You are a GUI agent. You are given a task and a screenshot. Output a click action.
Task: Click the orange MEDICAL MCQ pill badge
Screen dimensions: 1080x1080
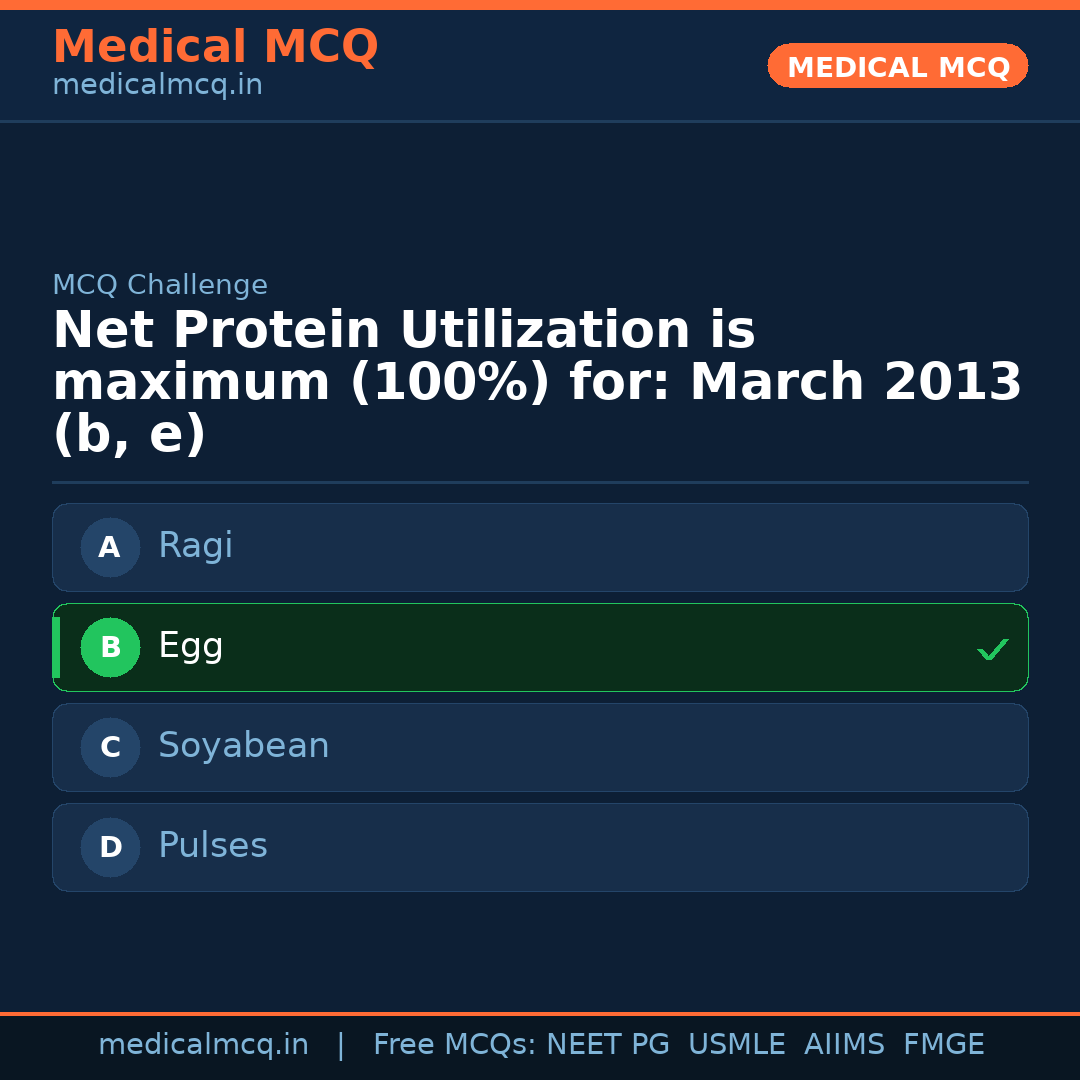897,66
